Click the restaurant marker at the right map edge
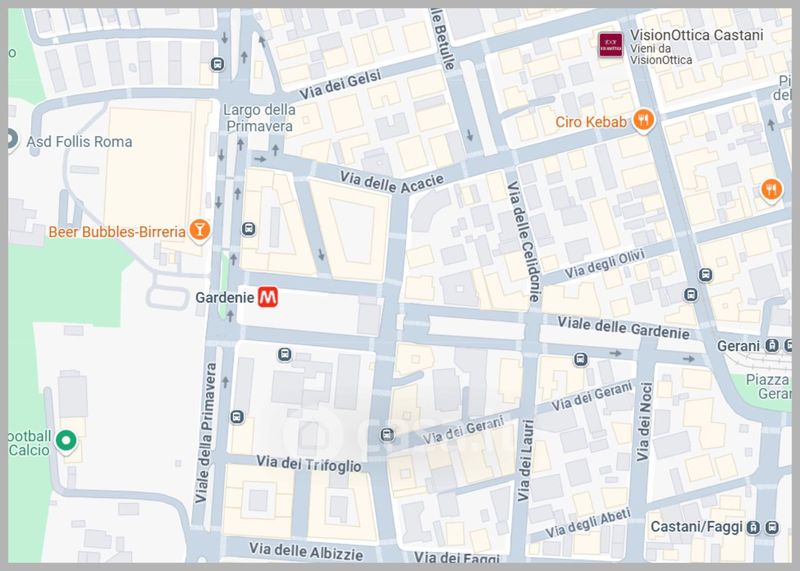The image size is (800, 571). [771, 190]
